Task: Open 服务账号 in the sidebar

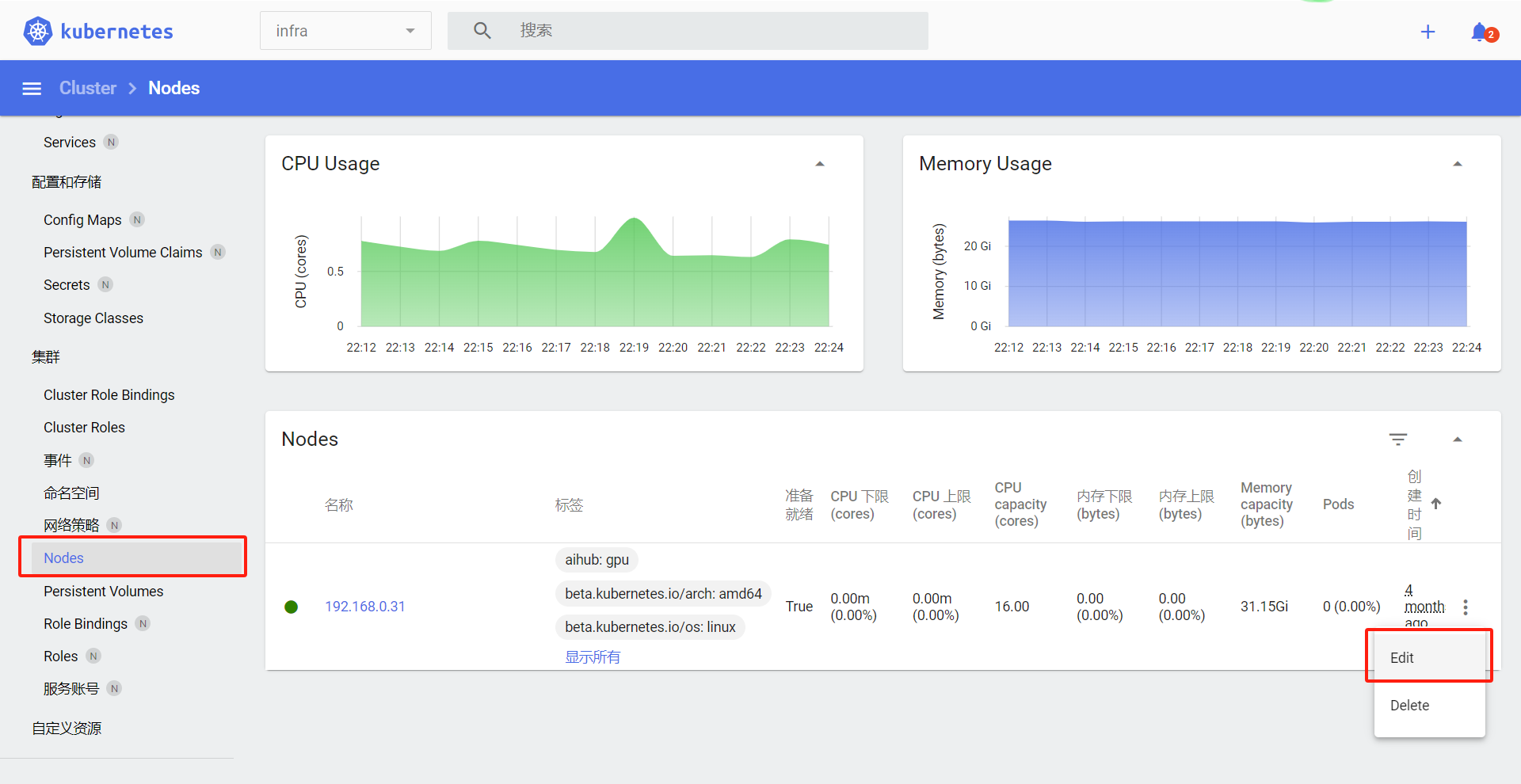Action: [x=71, y=689]
